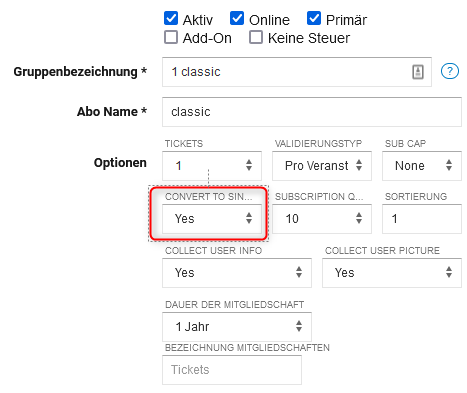Screen dimensions: 467x393
Task: Click the Tickets dropdown arrow icon
Action: pos(249,165)
